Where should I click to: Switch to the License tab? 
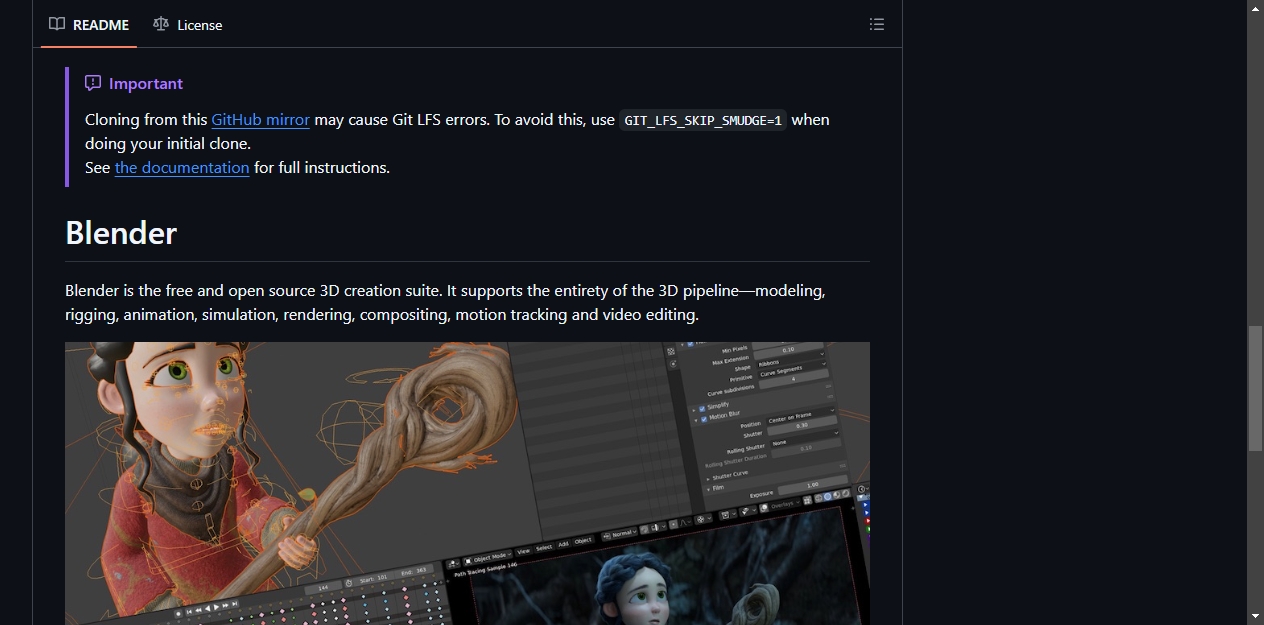188,25
